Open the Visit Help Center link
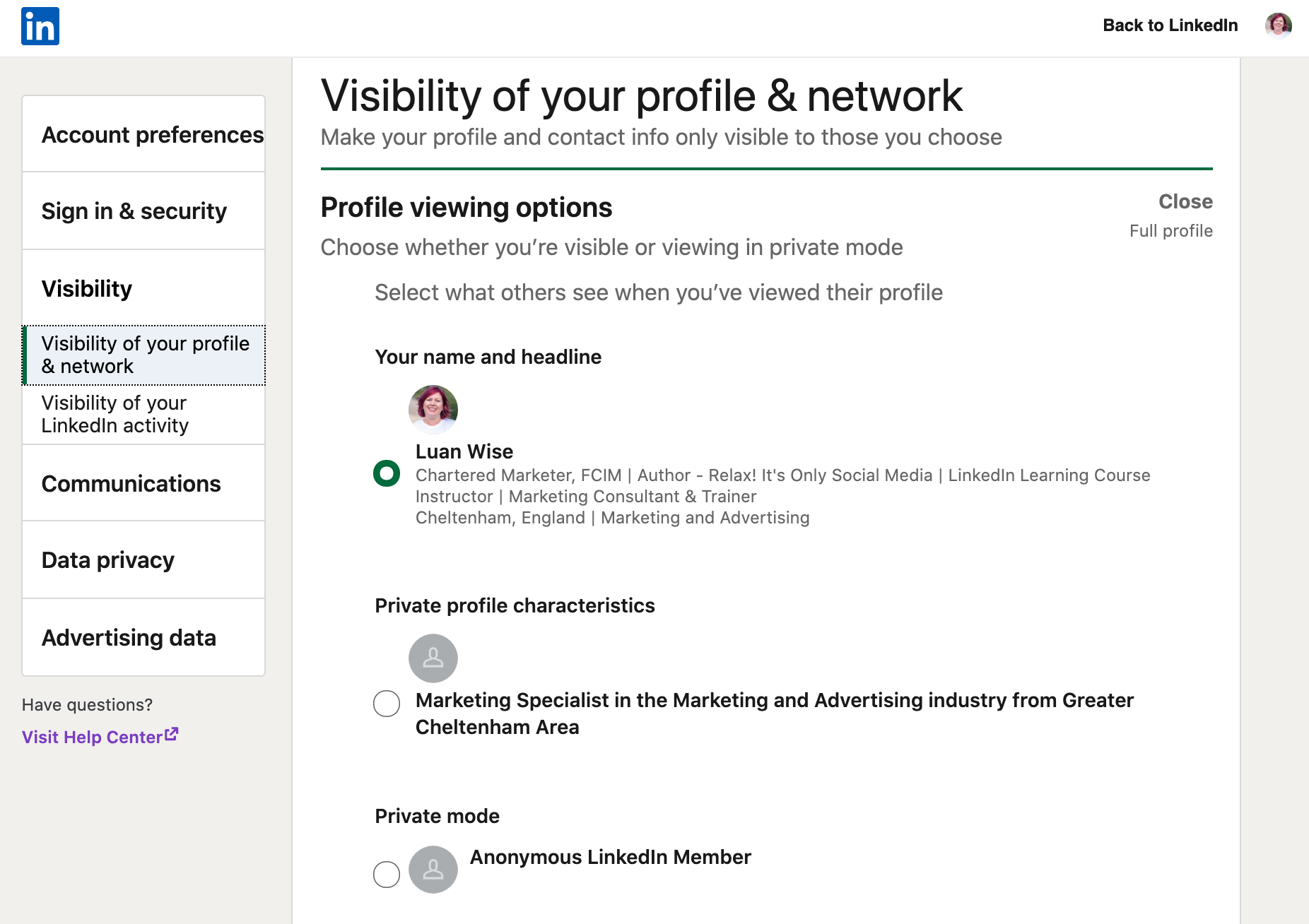 tap(100, 737)
